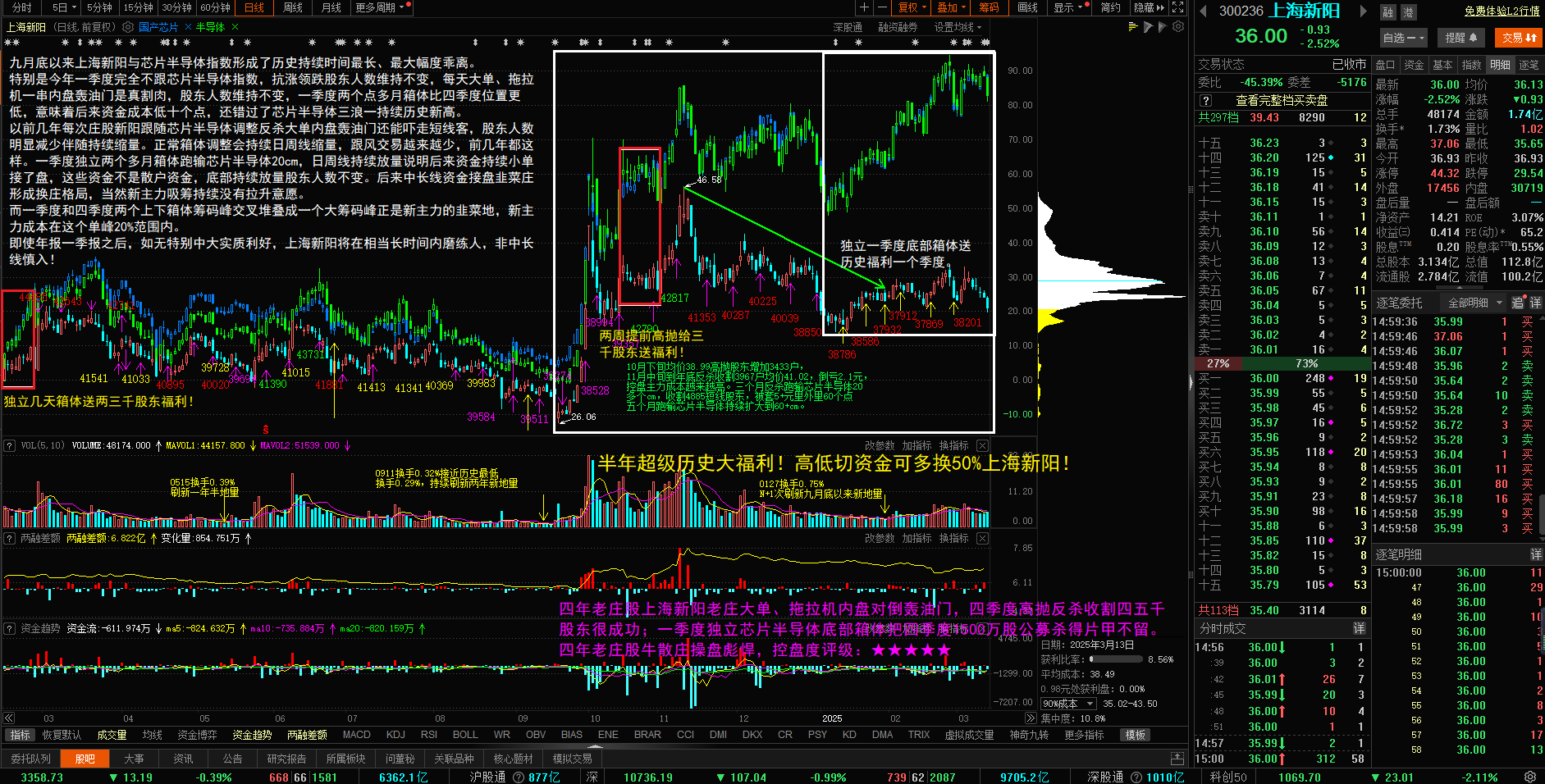The image size is (1545, 784).
Task: Toggle the 画线 drawing tools
Action: [x=1028, y=7]
